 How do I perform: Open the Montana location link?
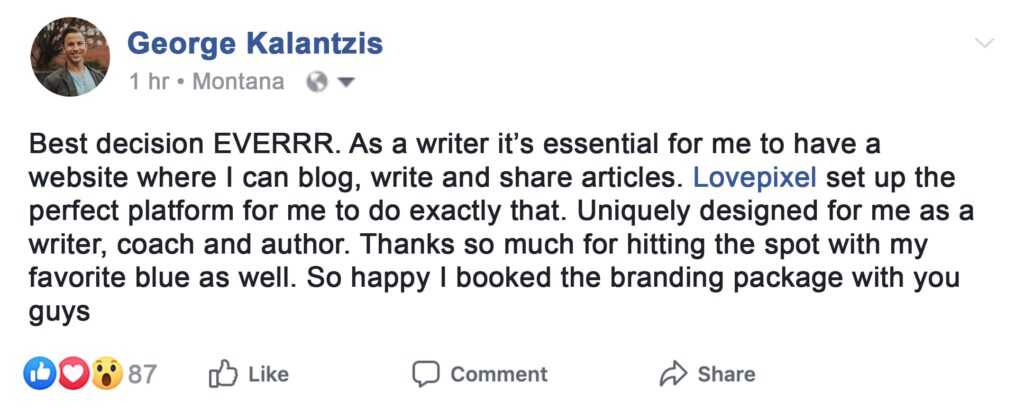pos(238,82)
